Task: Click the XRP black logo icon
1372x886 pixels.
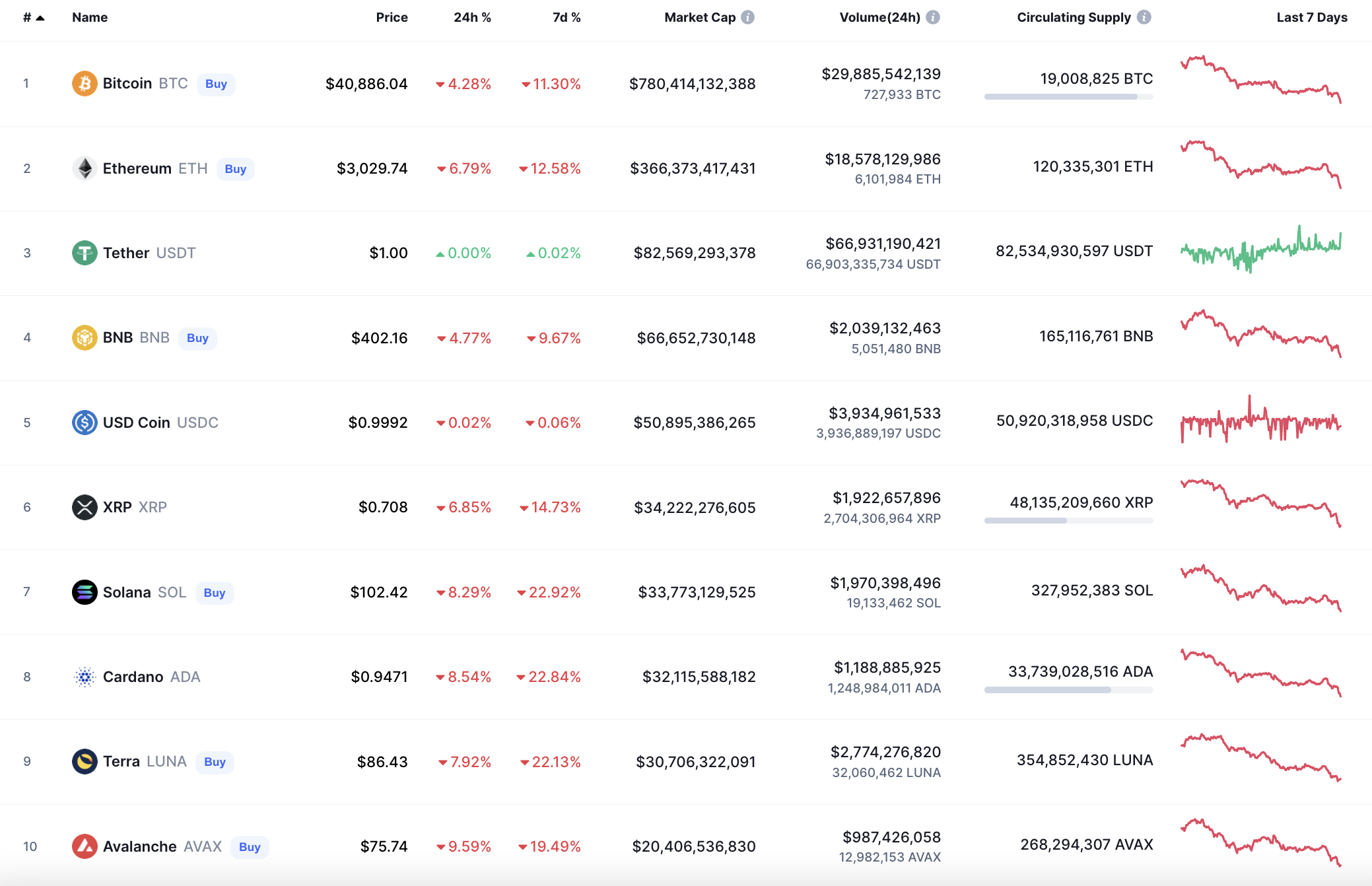Action: pos(84,507)
